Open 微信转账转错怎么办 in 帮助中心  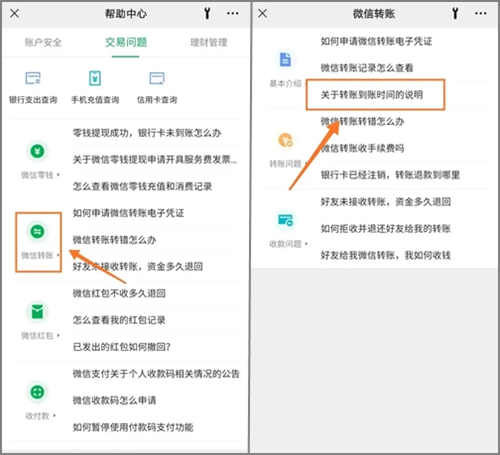[x=114, y=240]
